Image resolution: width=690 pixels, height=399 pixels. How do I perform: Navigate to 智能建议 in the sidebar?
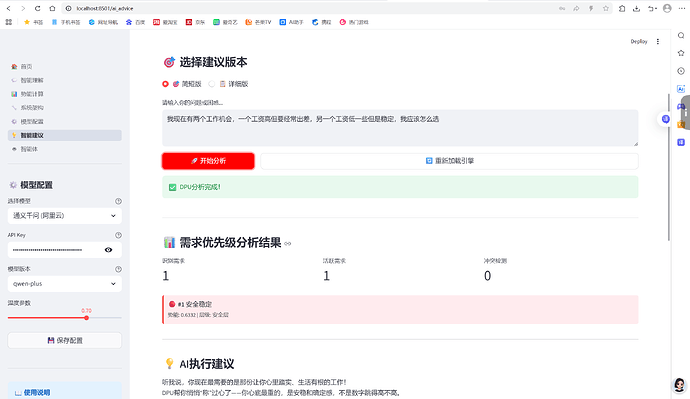[x=65, y=135]
